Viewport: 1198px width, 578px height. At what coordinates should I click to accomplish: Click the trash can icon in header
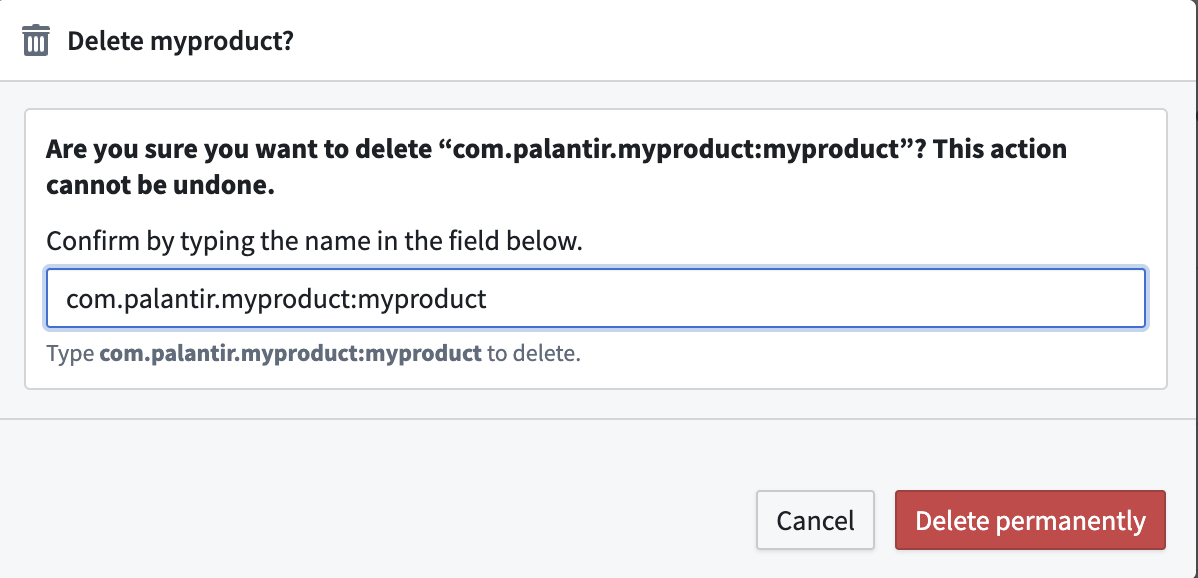point(36,42)
